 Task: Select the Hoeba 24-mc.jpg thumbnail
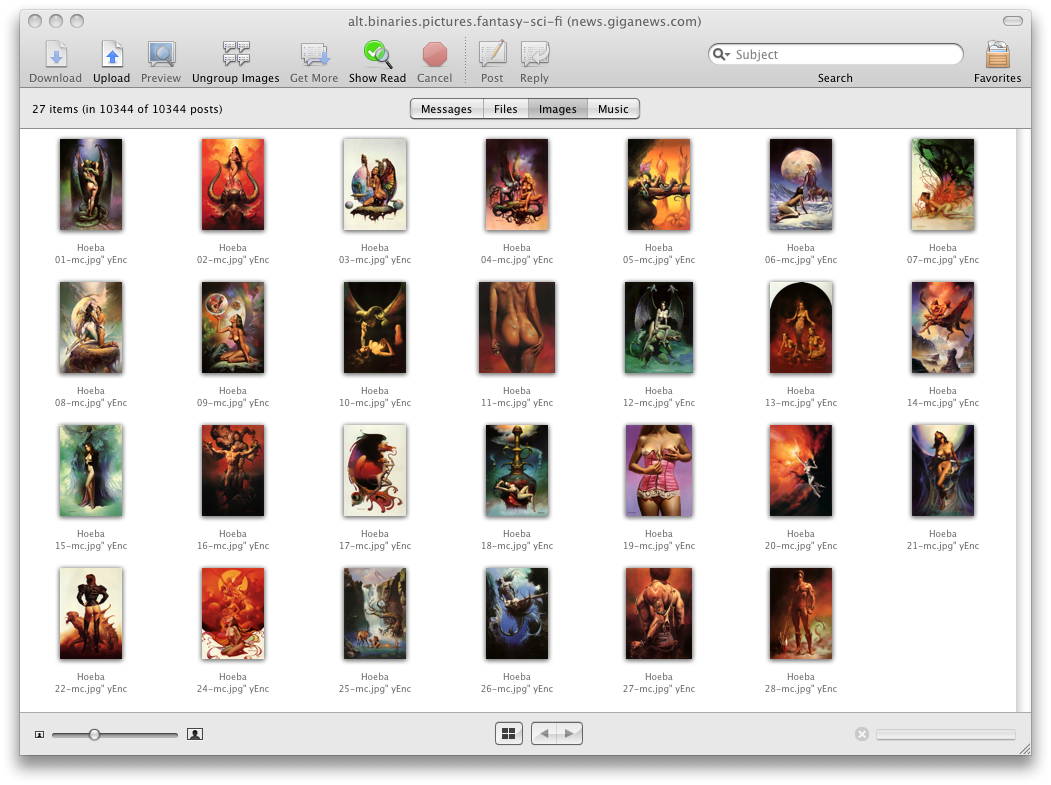[233, 613]
